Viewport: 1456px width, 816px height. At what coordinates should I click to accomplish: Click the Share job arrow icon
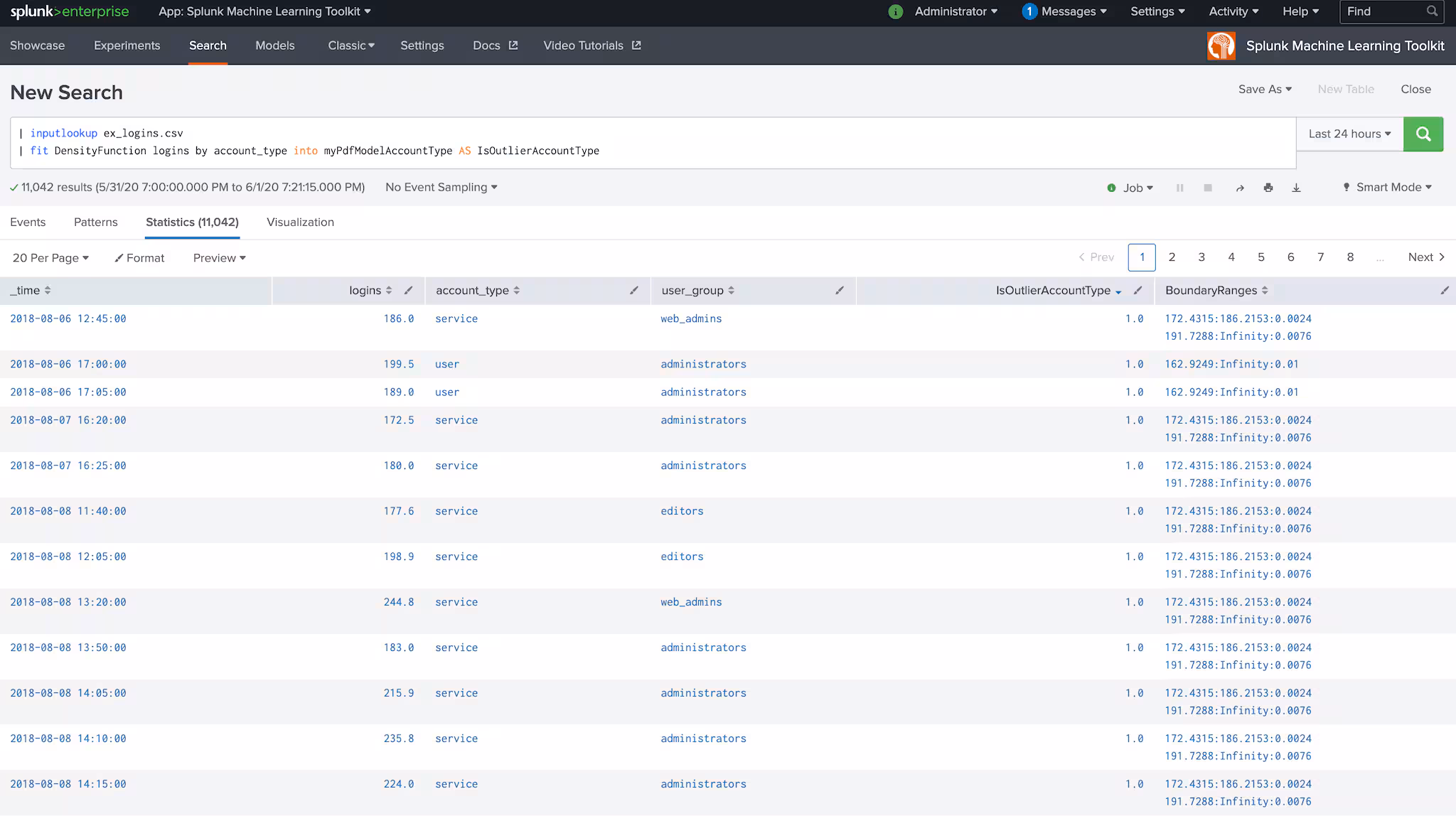[x=1240, y=188]
